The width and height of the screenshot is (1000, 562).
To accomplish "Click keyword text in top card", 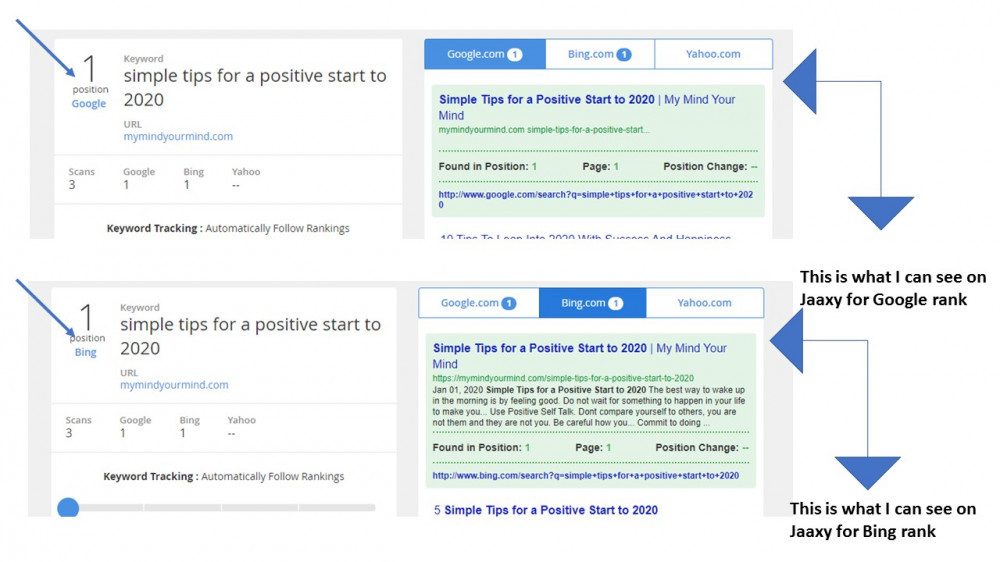I will [255, 87].
